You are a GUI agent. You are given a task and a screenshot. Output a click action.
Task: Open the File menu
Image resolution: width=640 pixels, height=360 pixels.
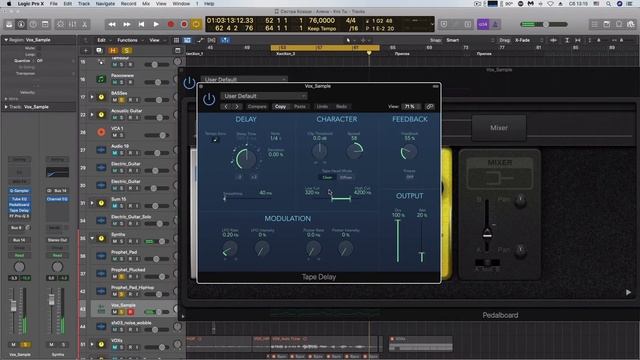click(53, 4)
